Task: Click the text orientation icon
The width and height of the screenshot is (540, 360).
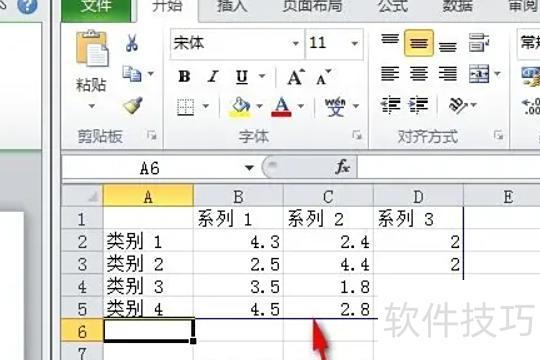Action: (x=459, y=105)
